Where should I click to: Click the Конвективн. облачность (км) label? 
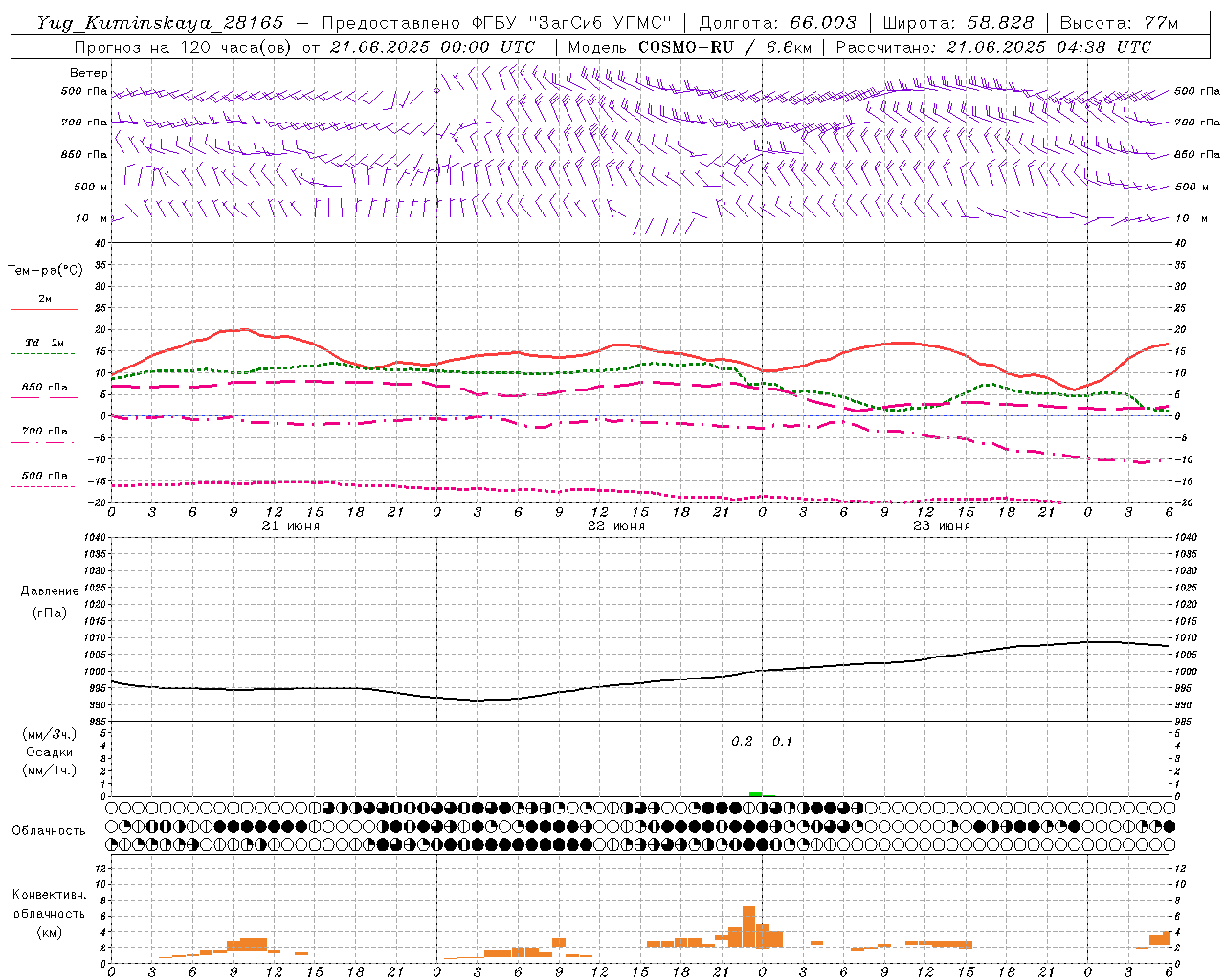(49, 913)
